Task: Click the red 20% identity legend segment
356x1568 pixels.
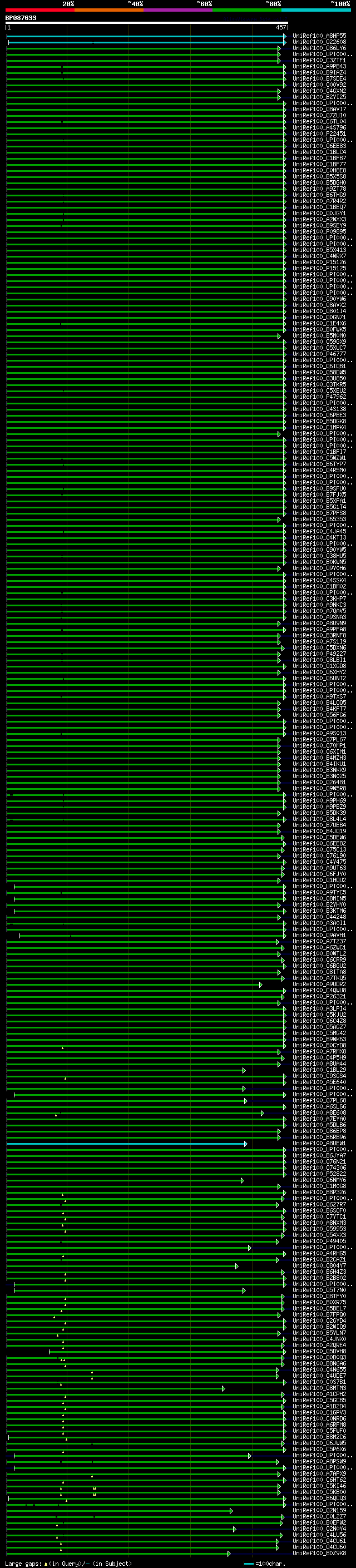Action: [40, 10]
